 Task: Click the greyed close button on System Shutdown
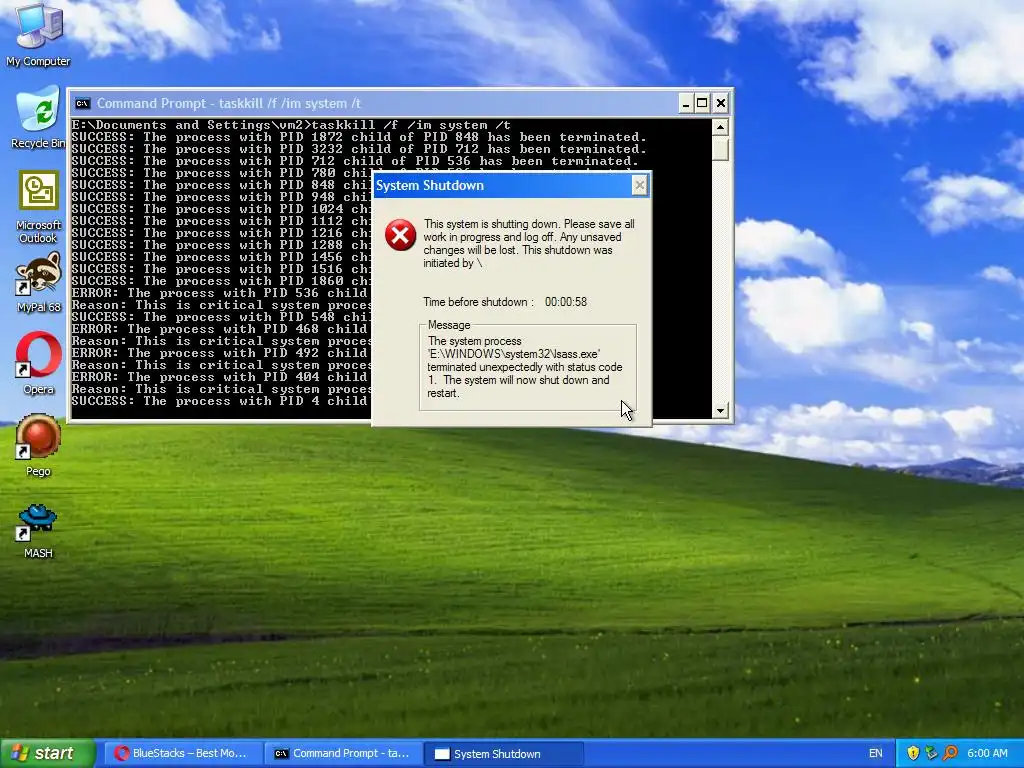click(639, 185)
